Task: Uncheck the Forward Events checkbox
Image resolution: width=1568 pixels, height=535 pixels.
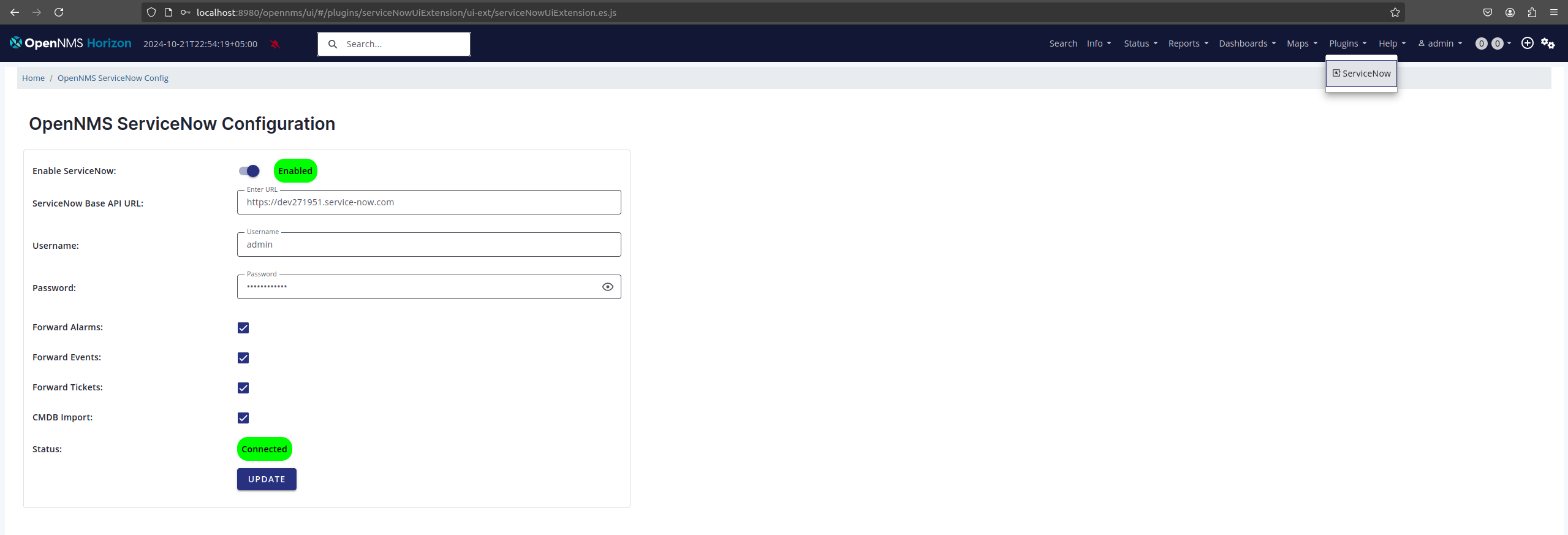Action: click(243, 358)
